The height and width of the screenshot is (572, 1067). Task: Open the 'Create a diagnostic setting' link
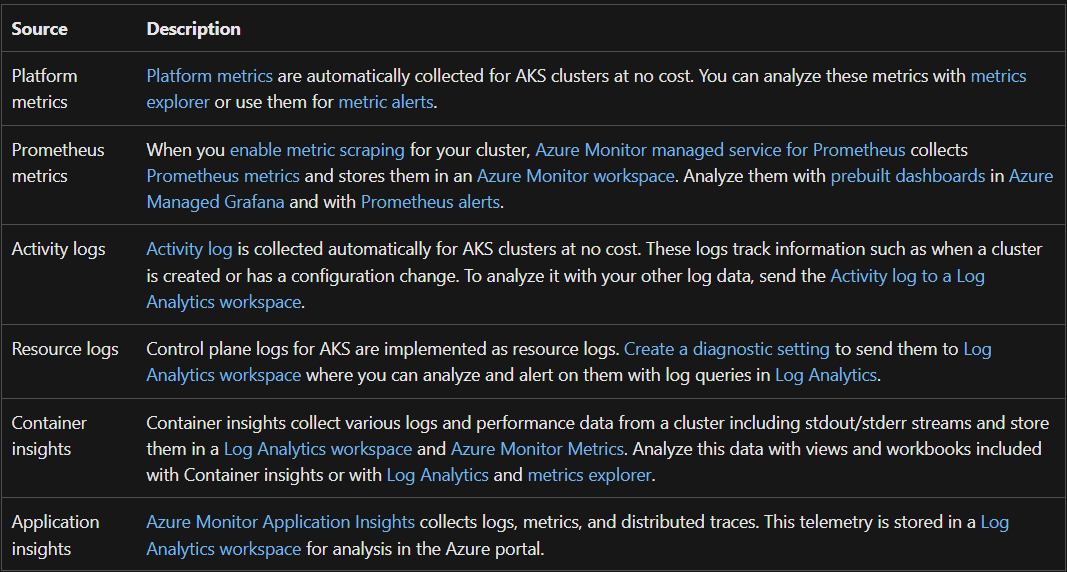click(727, 349)
